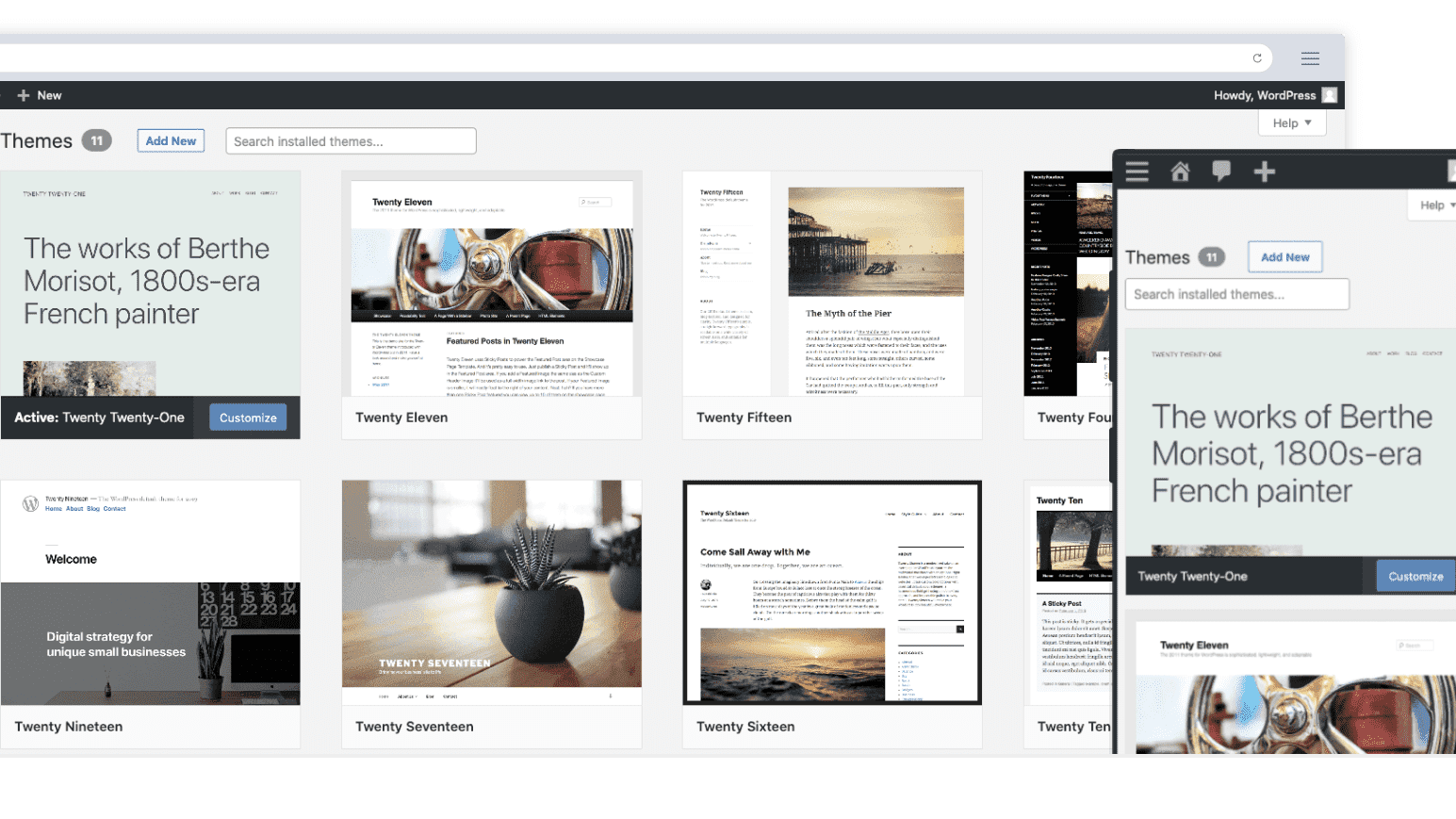Focus the mobile Search installed themes field
This screenshot has height=819, width=1456.
click(1236, 294)
